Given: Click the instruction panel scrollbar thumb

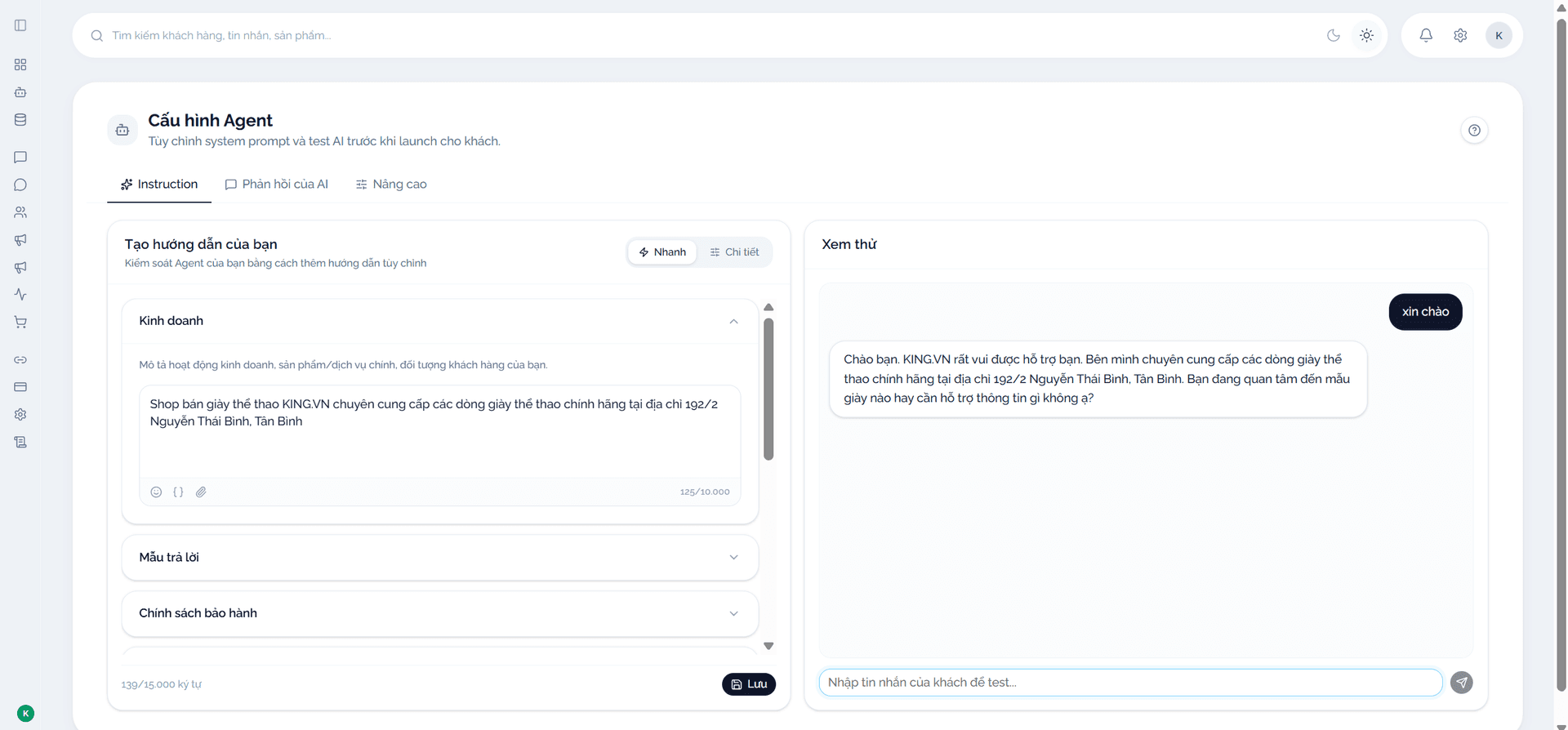Looking at the screenshot, I should click(x=768, y=389).
